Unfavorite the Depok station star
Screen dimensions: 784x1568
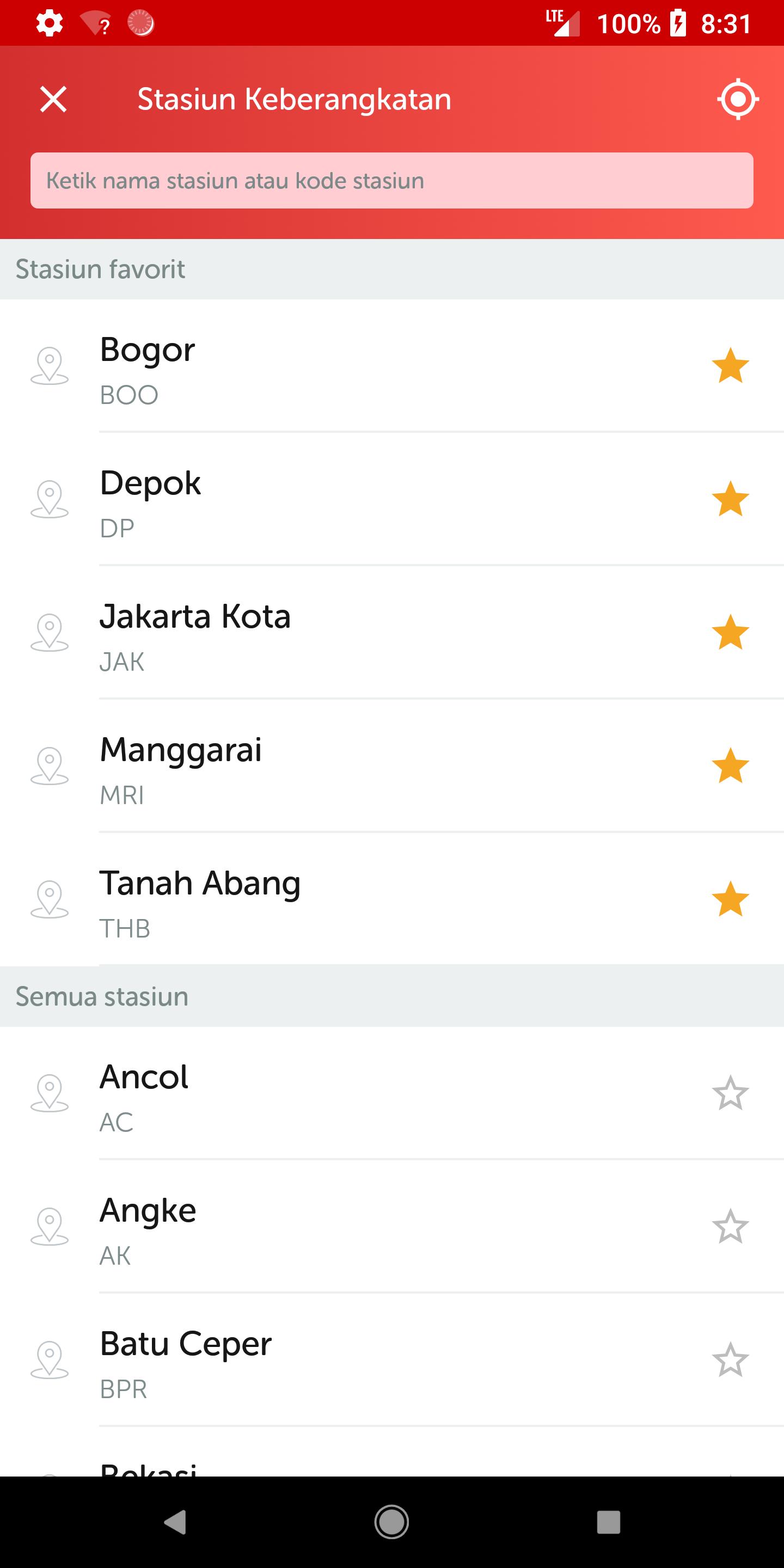(x=730, y=499)
